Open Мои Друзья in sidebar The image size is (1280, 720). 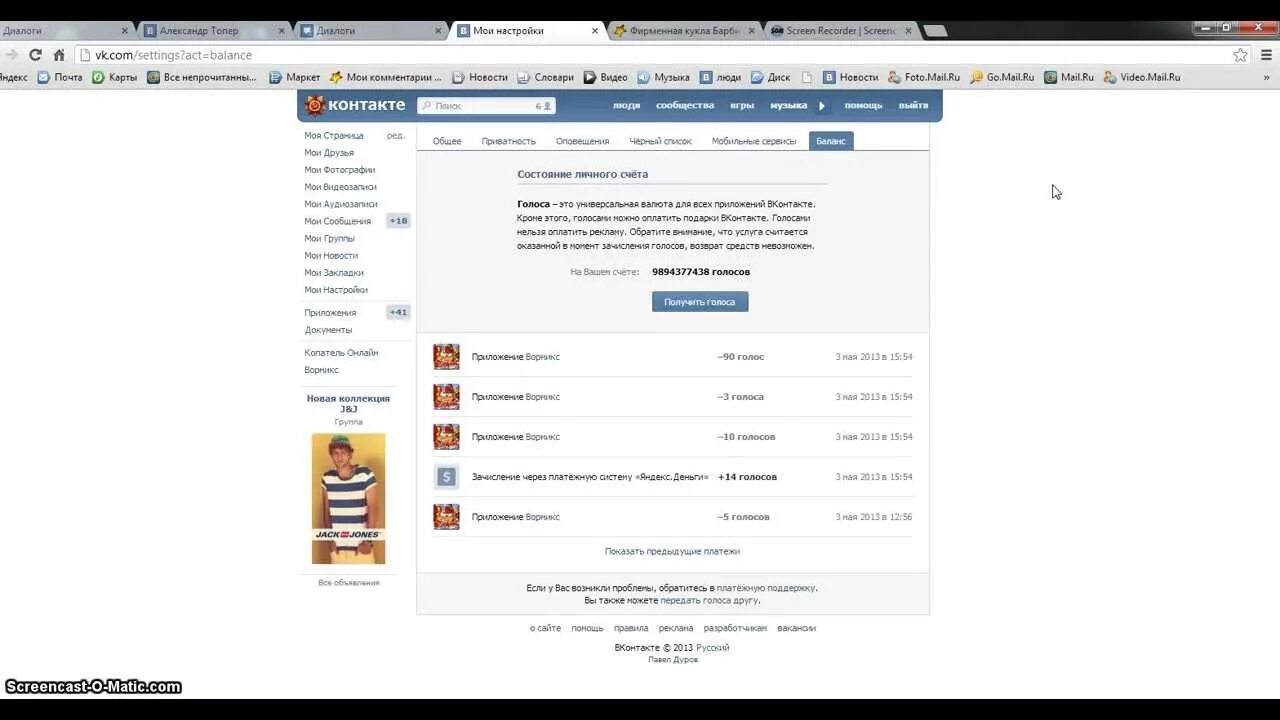pos(329,153)
